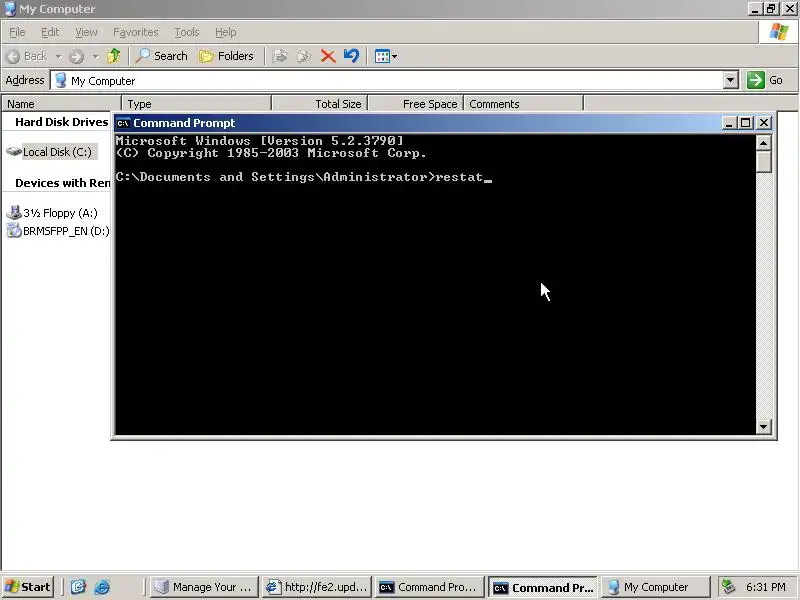Open the Help menu
Image resolution: width=800 pixels, height=600 pixels.
point(225,32)
